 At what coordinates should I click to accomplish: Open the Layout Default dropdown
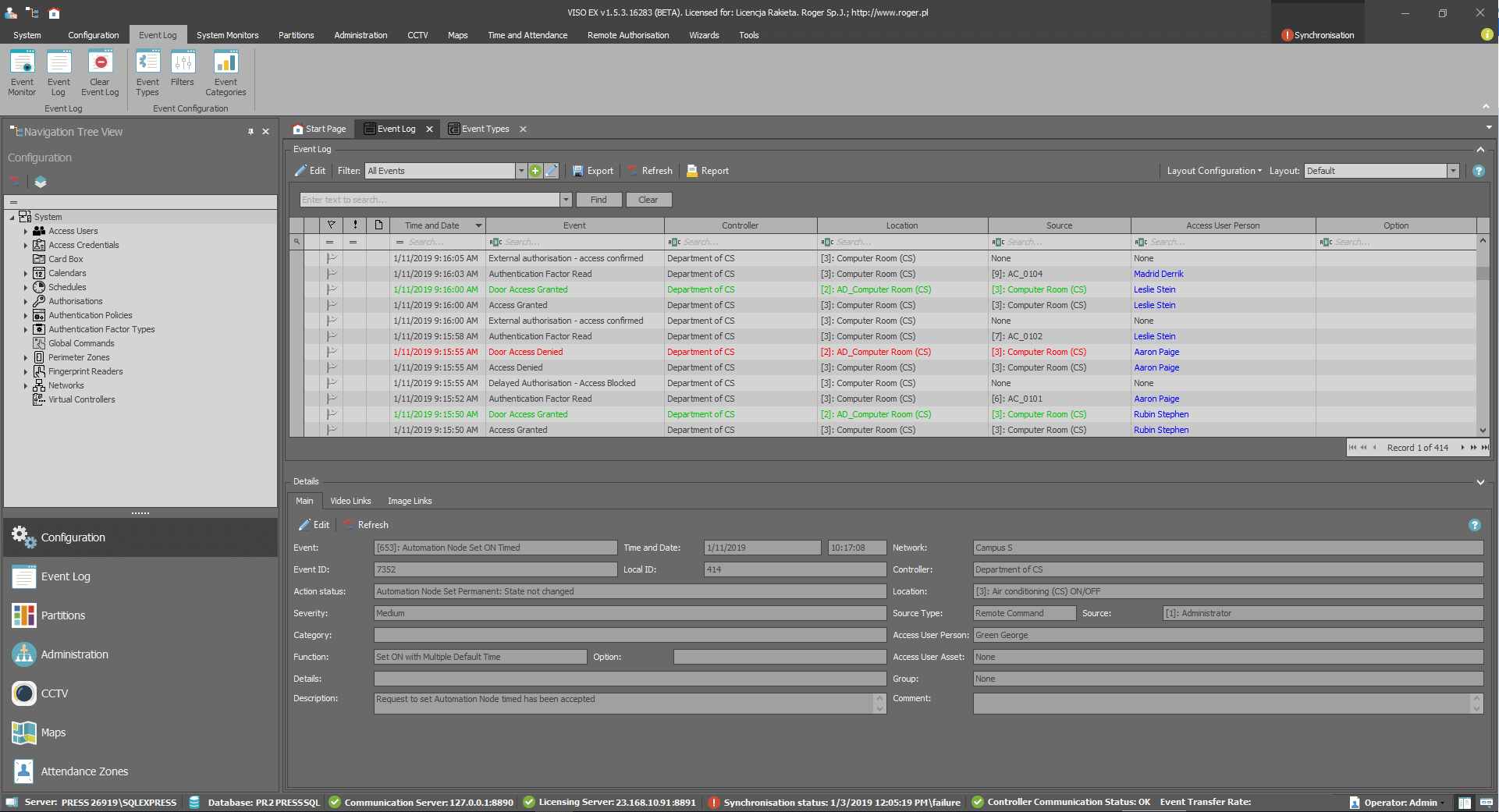click(x=1453, y=171)
